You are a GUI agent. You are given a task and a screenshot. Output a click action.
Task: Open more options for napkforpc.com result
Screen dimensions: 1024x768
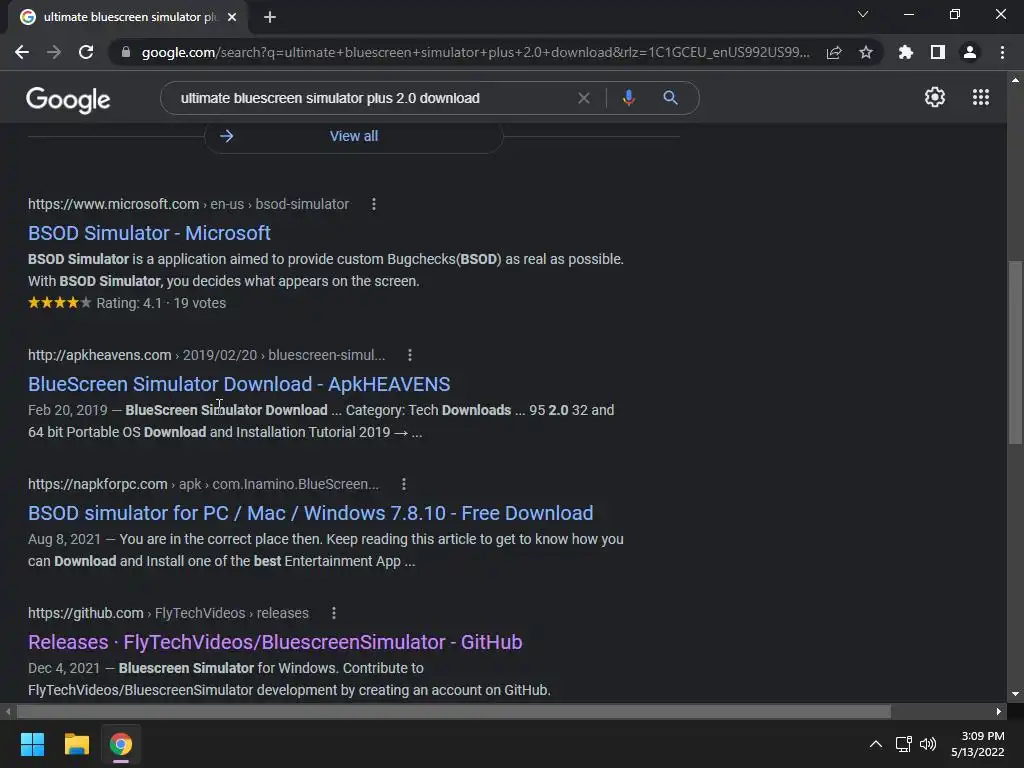click(404, 484)
